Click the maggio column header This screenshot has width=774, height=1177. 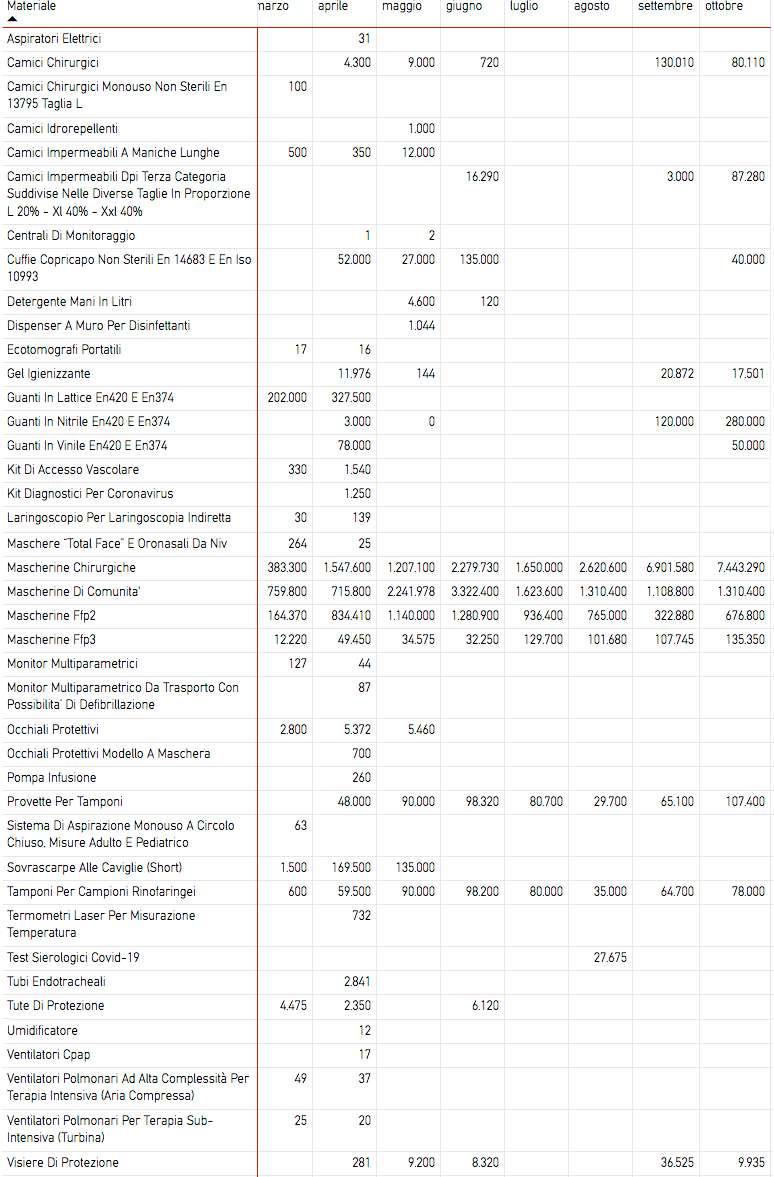click(x=402, y=6)
